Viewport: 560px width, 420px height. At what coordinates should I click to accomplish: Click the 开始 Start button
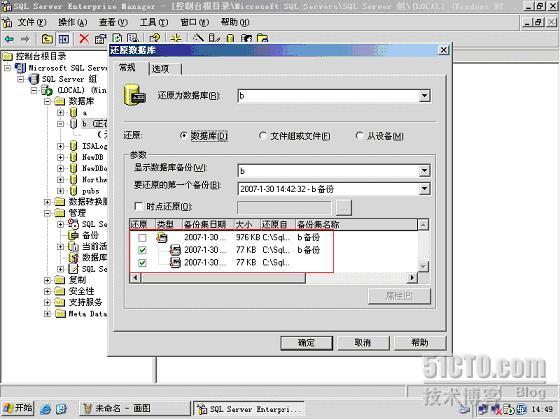tap(18, 408)
